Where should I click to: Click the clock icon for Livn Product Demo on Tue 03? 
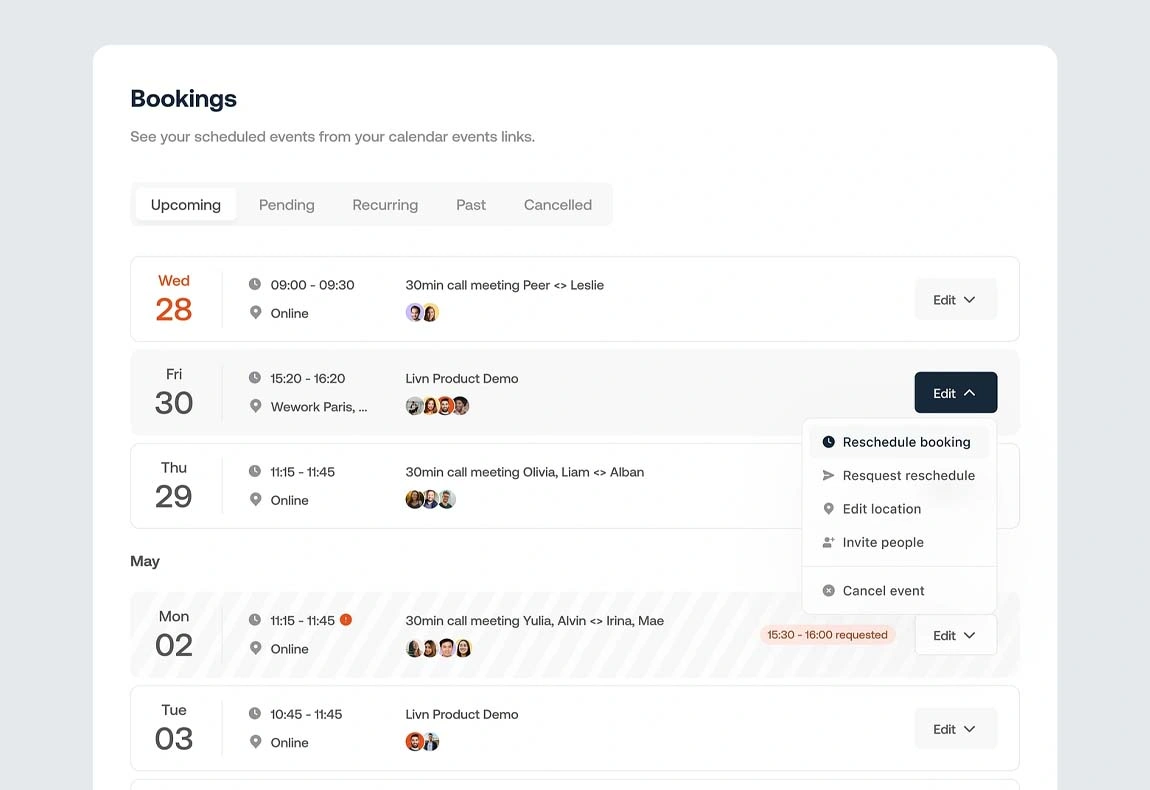[257, 713]
